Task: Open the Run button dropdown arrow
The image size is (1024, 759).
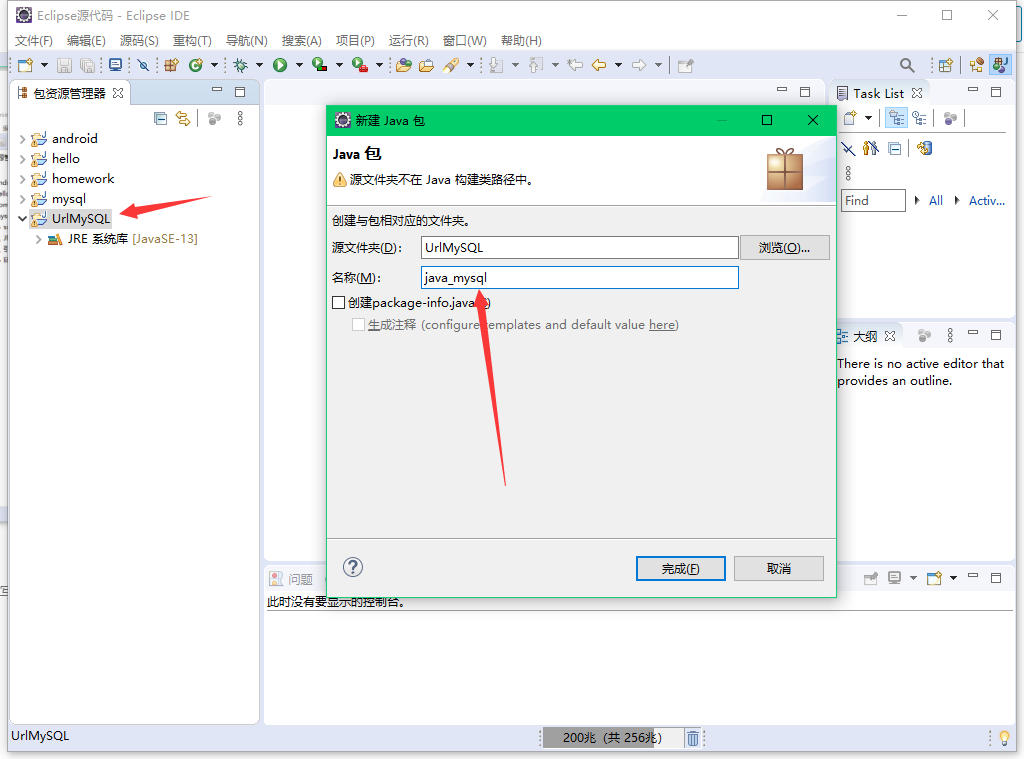Action: 298,64
